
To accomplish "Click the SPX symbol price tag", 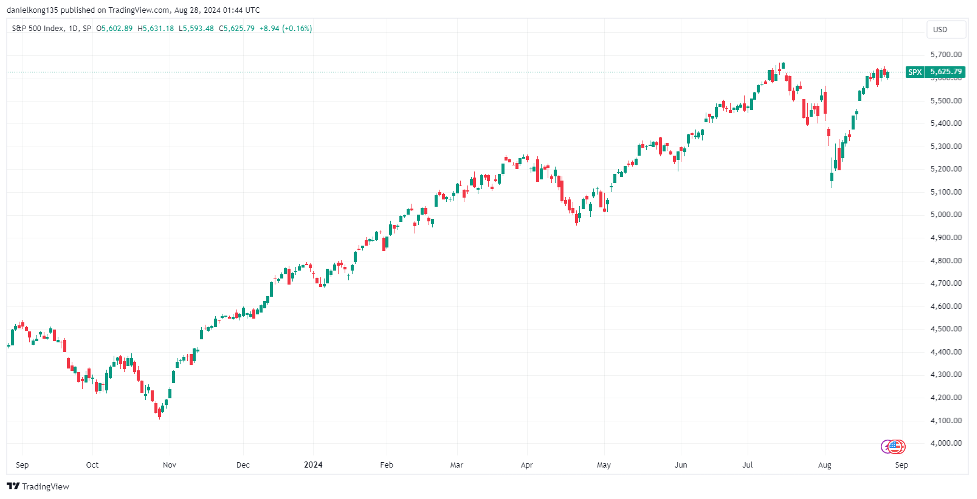I will point(915,72).
